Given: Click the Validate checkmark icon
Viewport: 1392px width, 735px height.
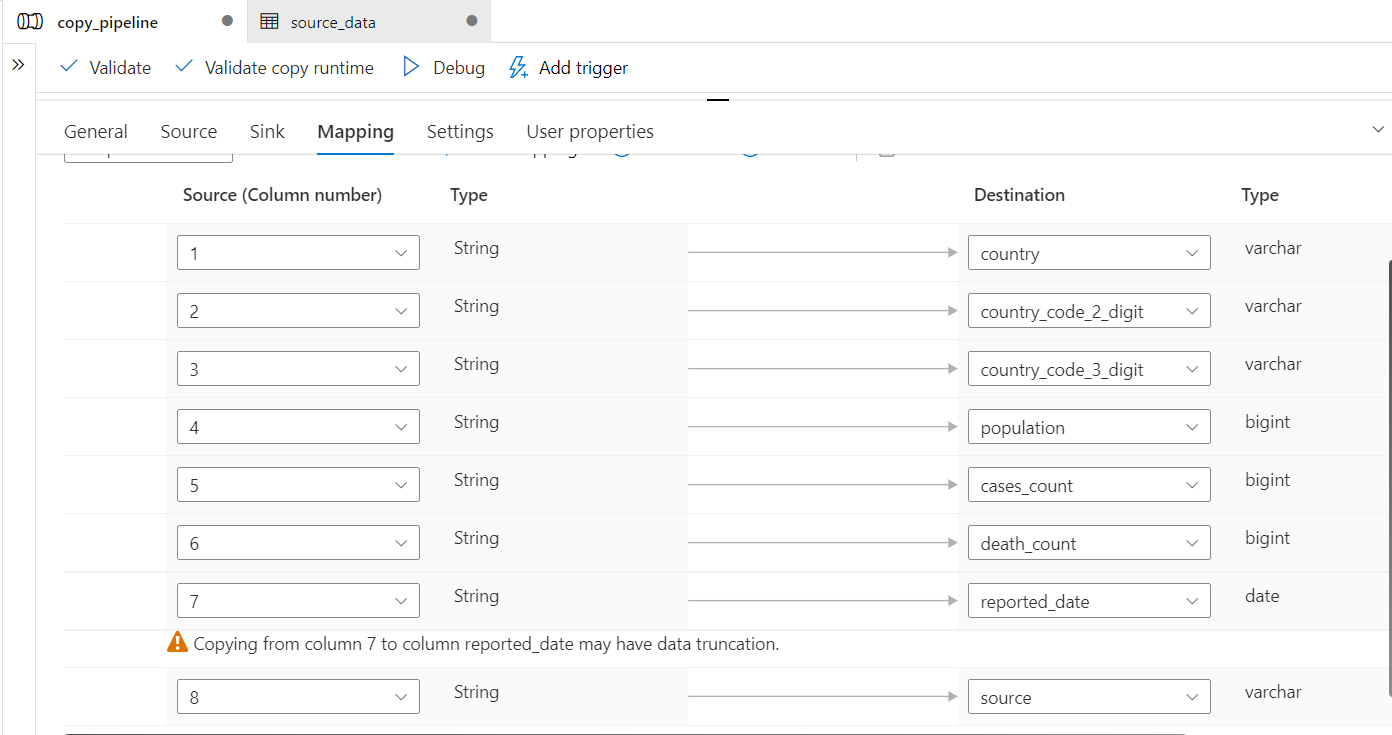Looking at the screenshot, I should pyautogui.click(x=69, y=67).
